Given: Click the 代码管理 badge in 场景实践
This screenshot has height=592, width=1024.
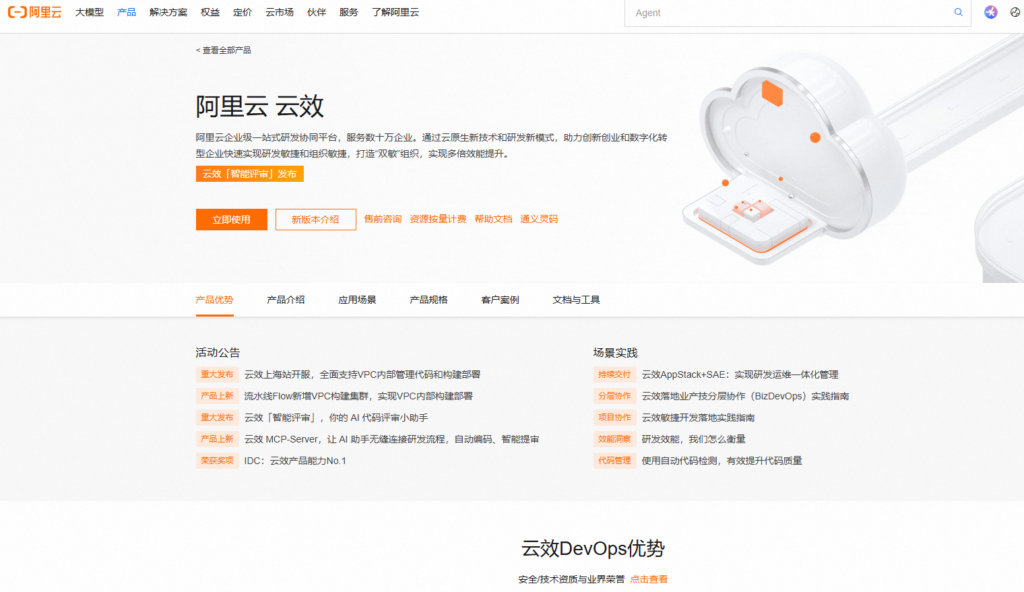Looking at the screenshot, I should tap(613, 461).
